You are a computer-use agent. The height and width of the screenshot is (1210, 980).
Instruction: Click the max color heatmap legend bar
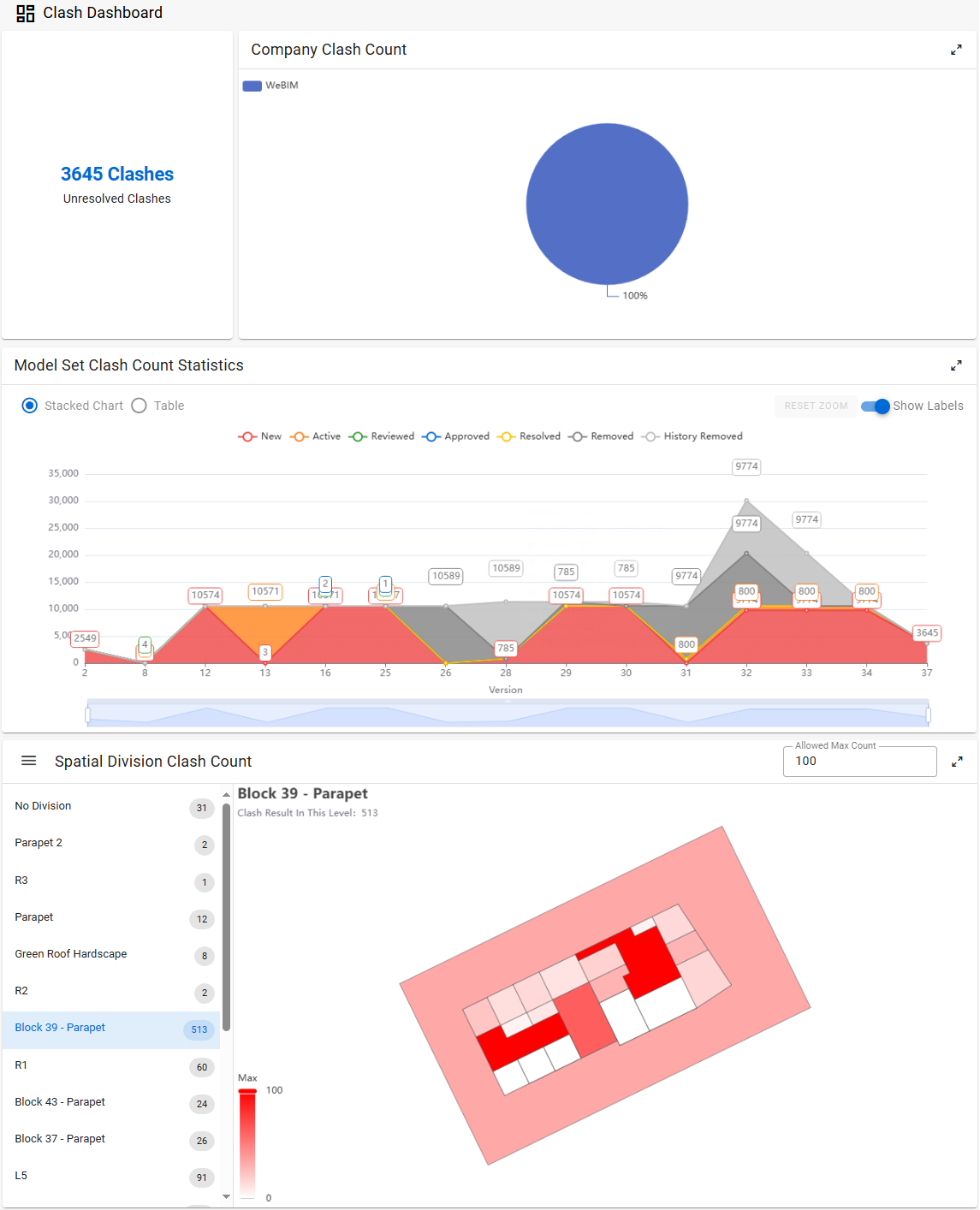point(247,1144)
